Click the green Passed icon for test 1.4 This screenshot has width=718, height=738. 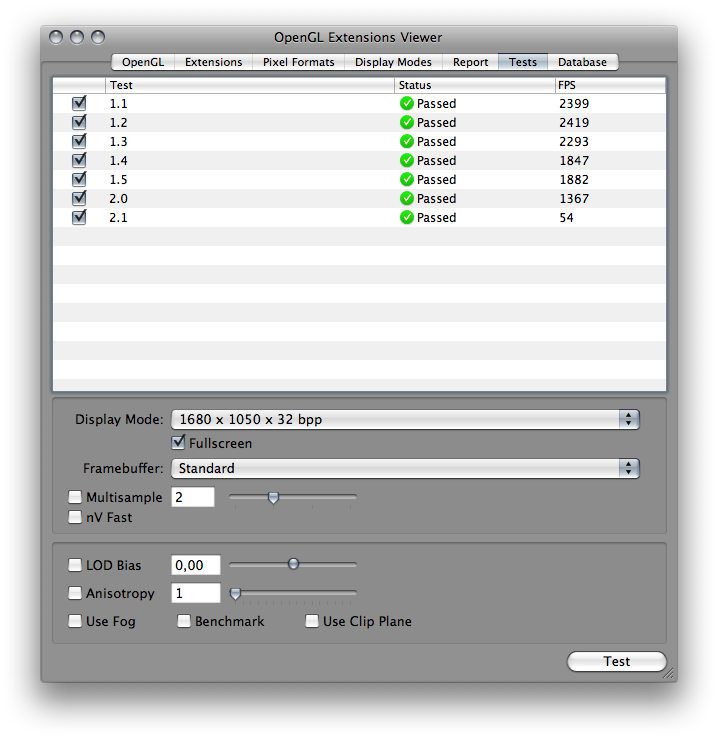(407, 160)
